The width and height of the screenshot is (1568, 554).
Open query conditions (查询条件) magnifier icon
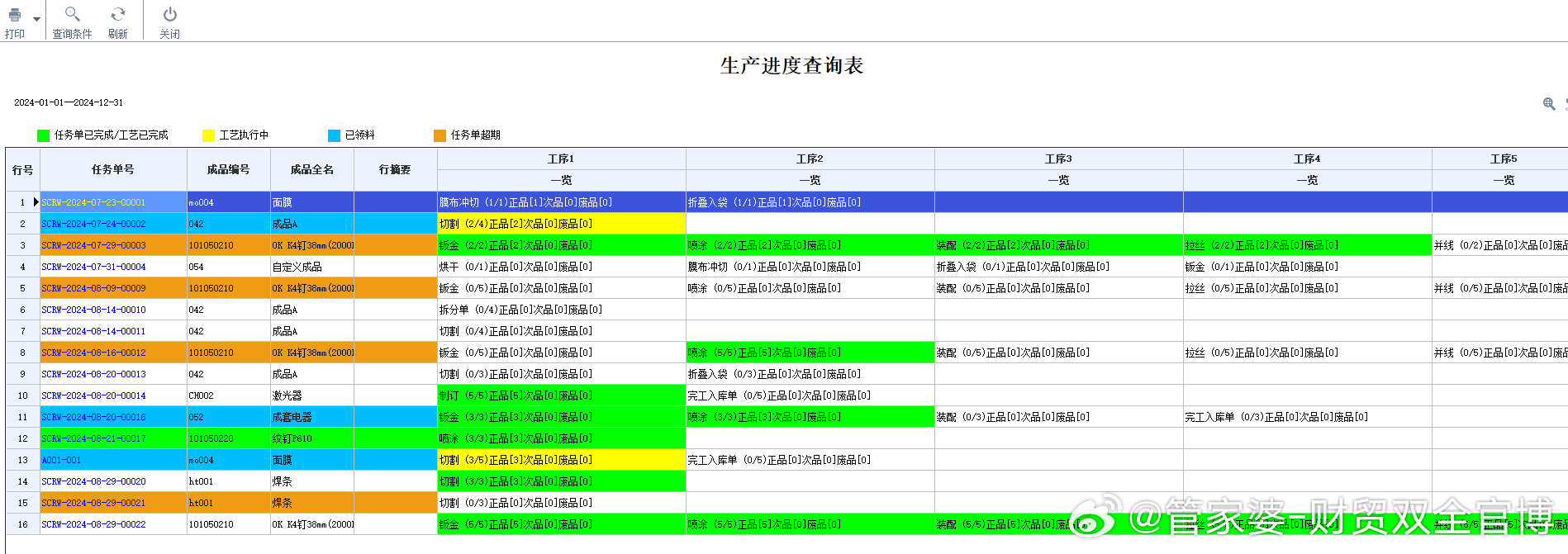[72, 14]
